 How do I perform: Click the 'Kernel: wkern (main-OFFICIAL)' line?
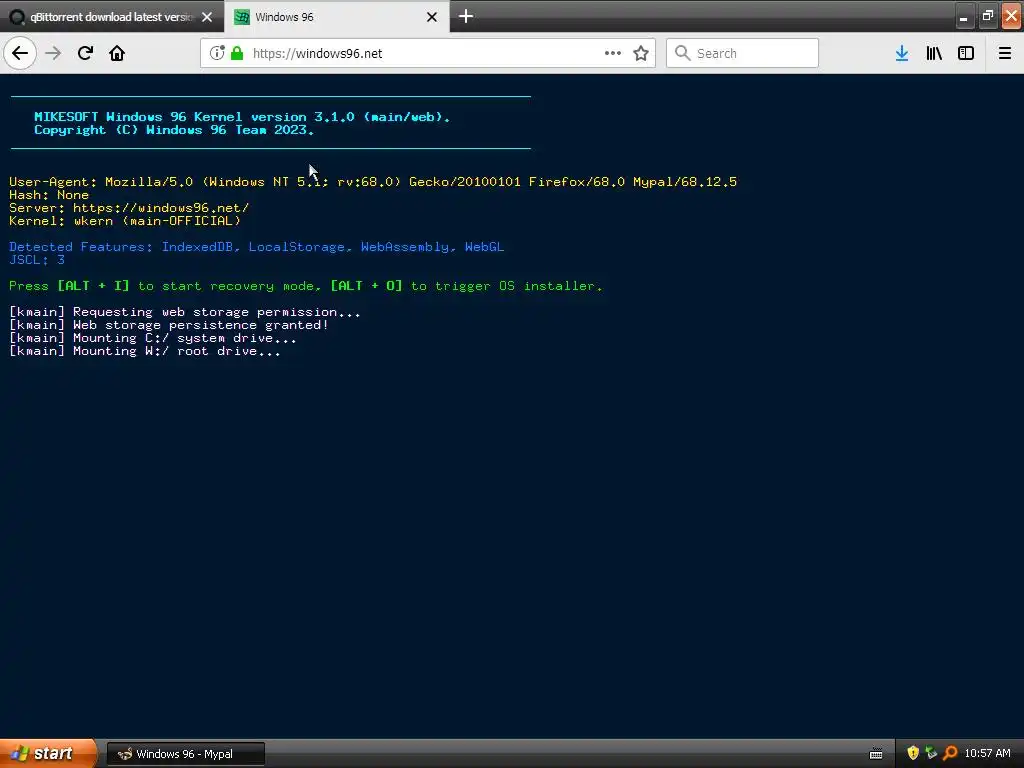point(125,221)
